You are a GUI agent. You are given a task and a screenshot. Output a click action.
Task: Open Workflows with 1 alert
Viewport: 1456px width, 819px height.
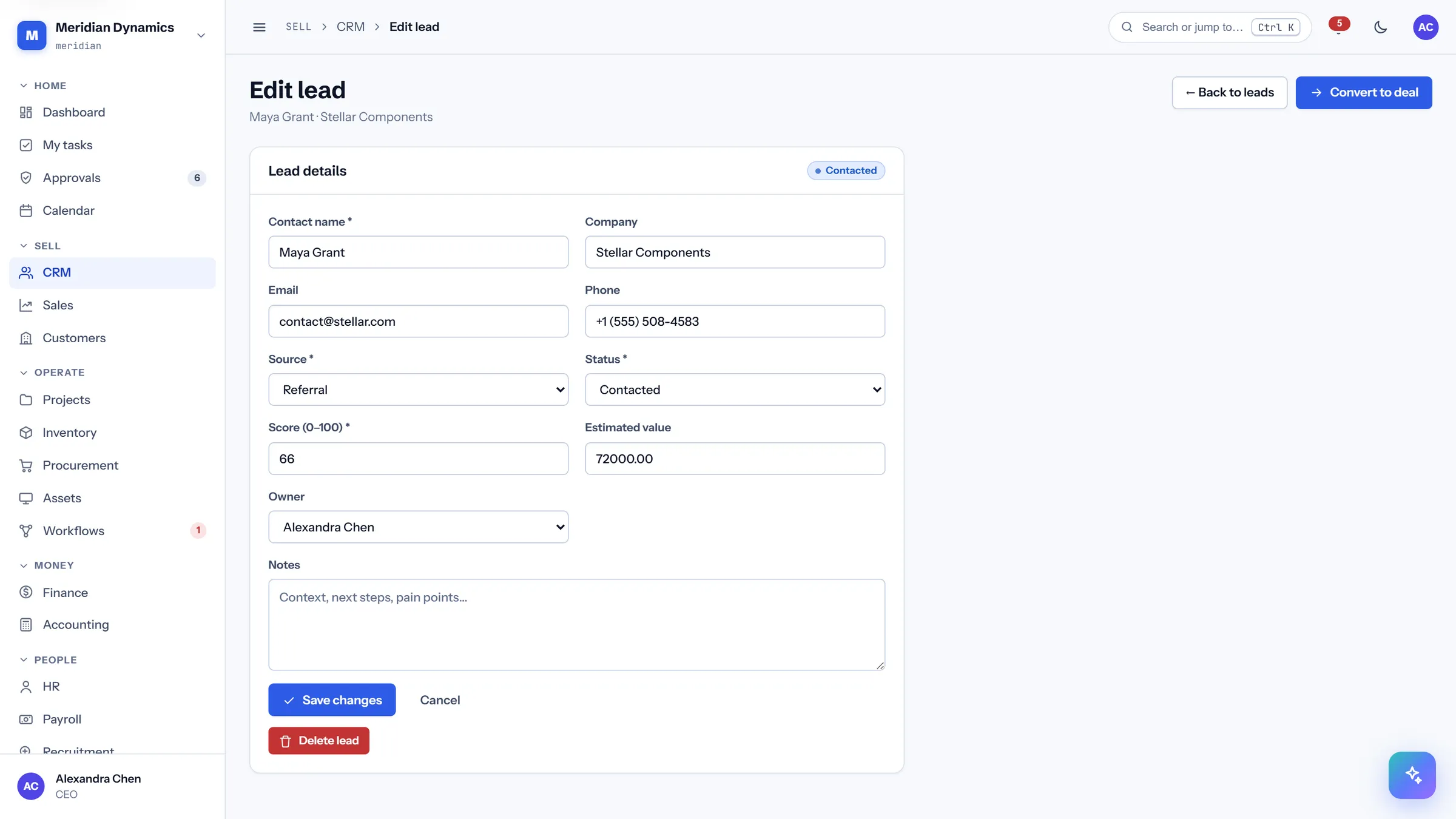point(112,531)
